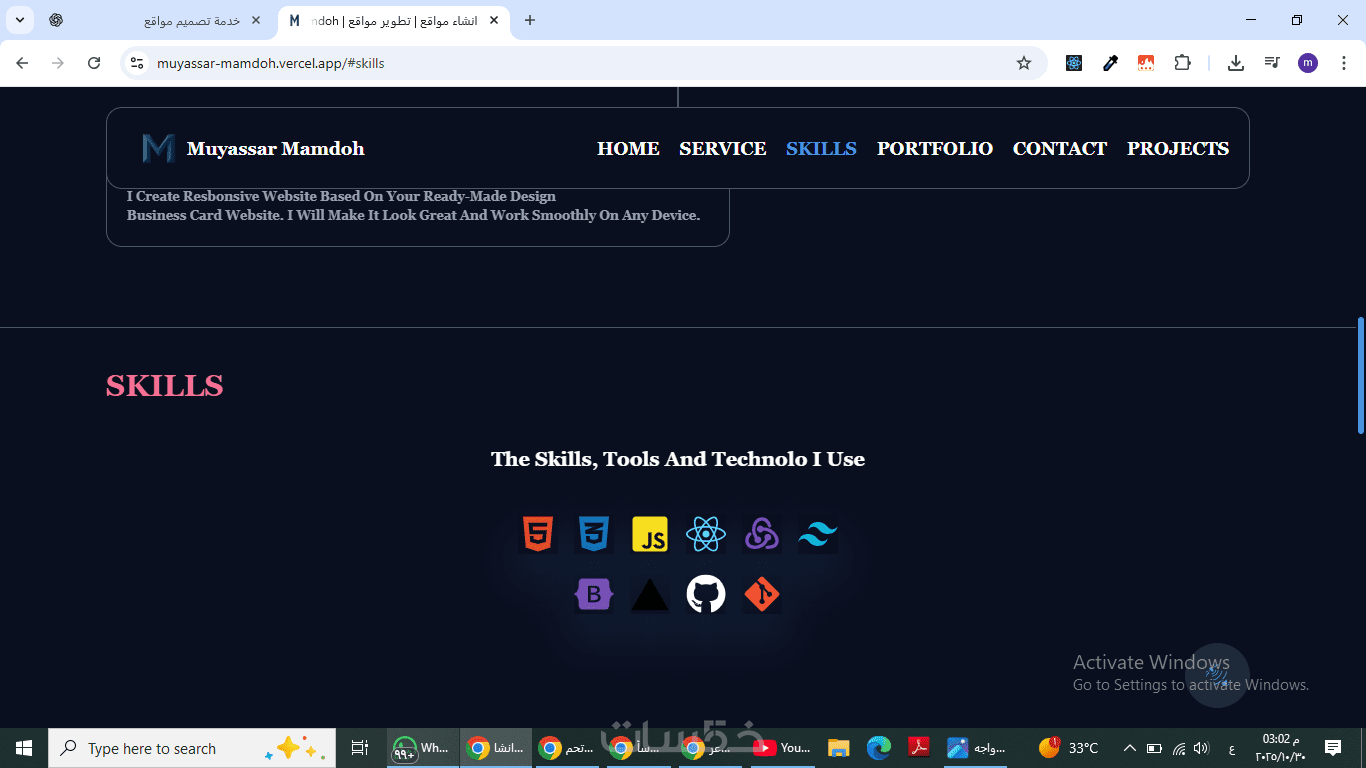
Task: Open WhatsApp from the taskbar
Action: pos(423,748)
